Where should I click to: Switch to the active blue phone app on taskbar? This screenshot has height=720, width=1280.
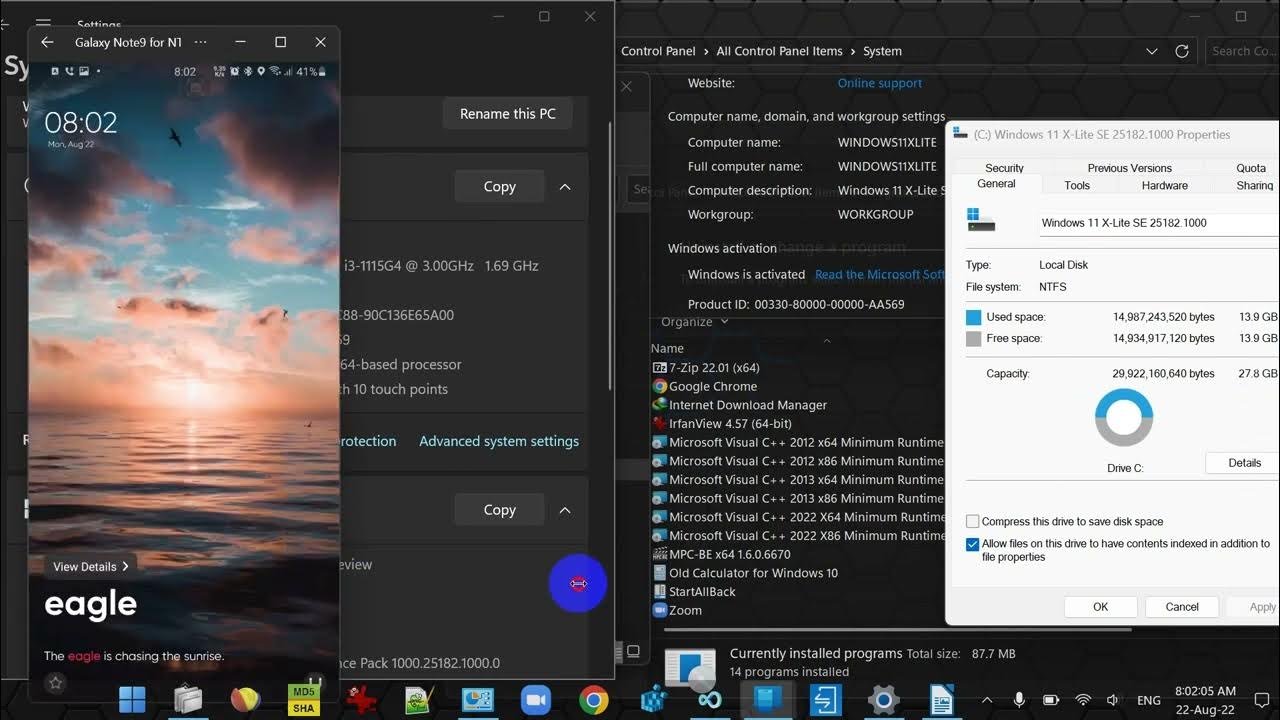coord(768,700)
